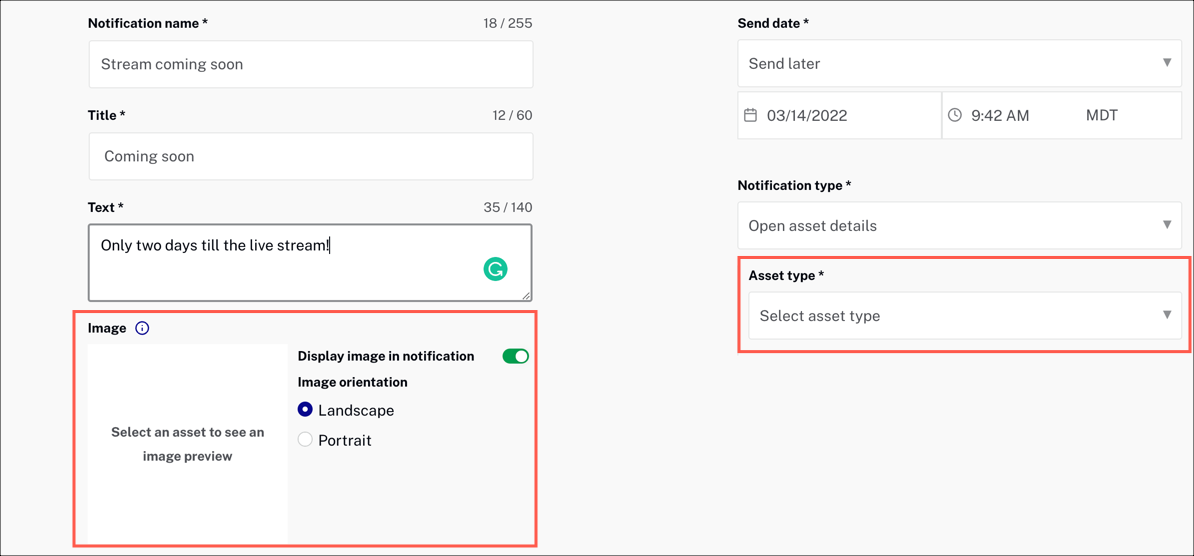Click the Notification type * label
This screenshot has height=556, width=1194.
(x=794, y=185)
